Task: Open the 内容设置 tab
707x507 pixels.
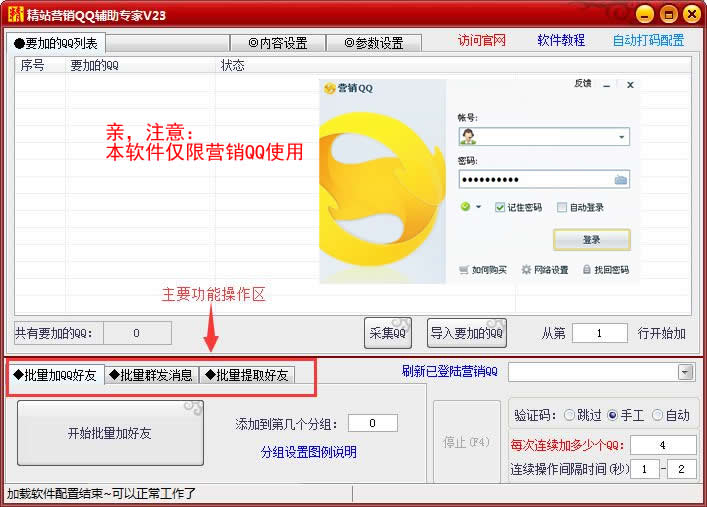Action: pos(278,43)
